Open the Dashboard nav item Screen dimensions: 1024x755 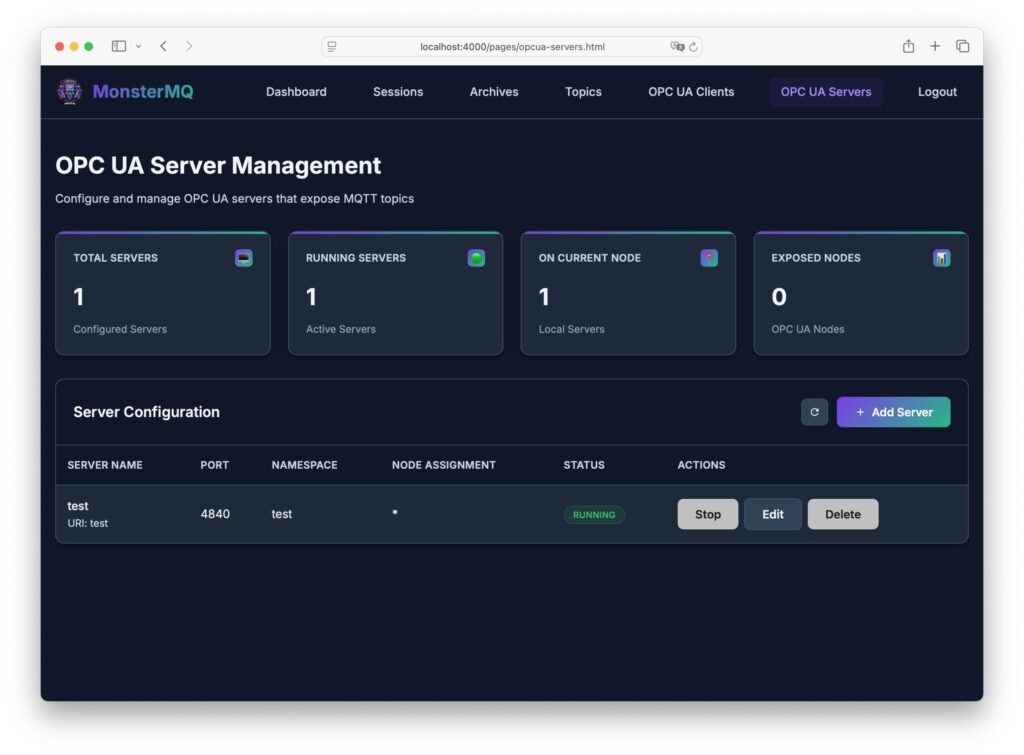pos(296,92)
